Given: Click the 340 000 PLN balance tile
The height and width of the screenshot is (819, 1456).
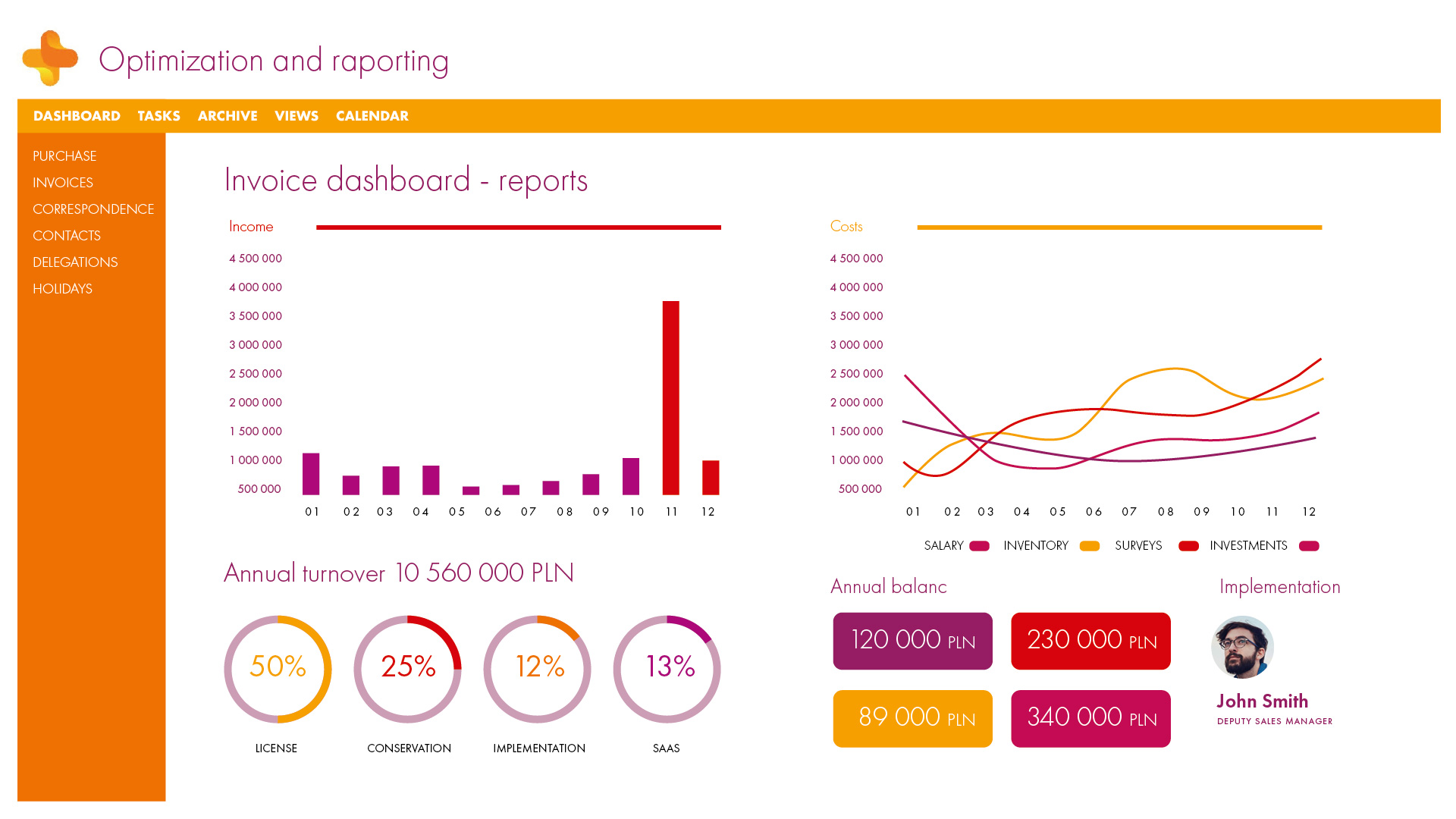Looking at the screenshot, I should (x=1090, y=718).
